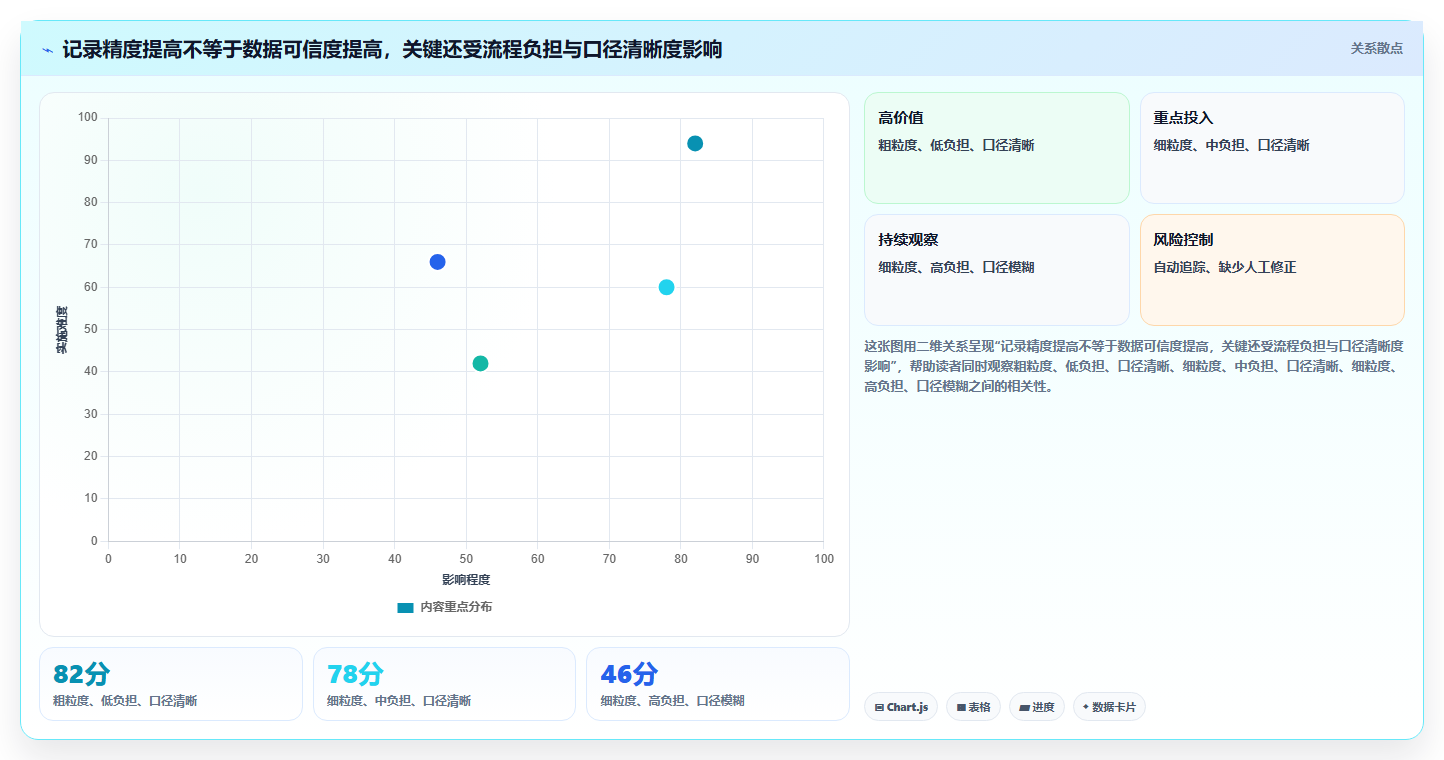Click the 进度 tag

coord(1037,707)
